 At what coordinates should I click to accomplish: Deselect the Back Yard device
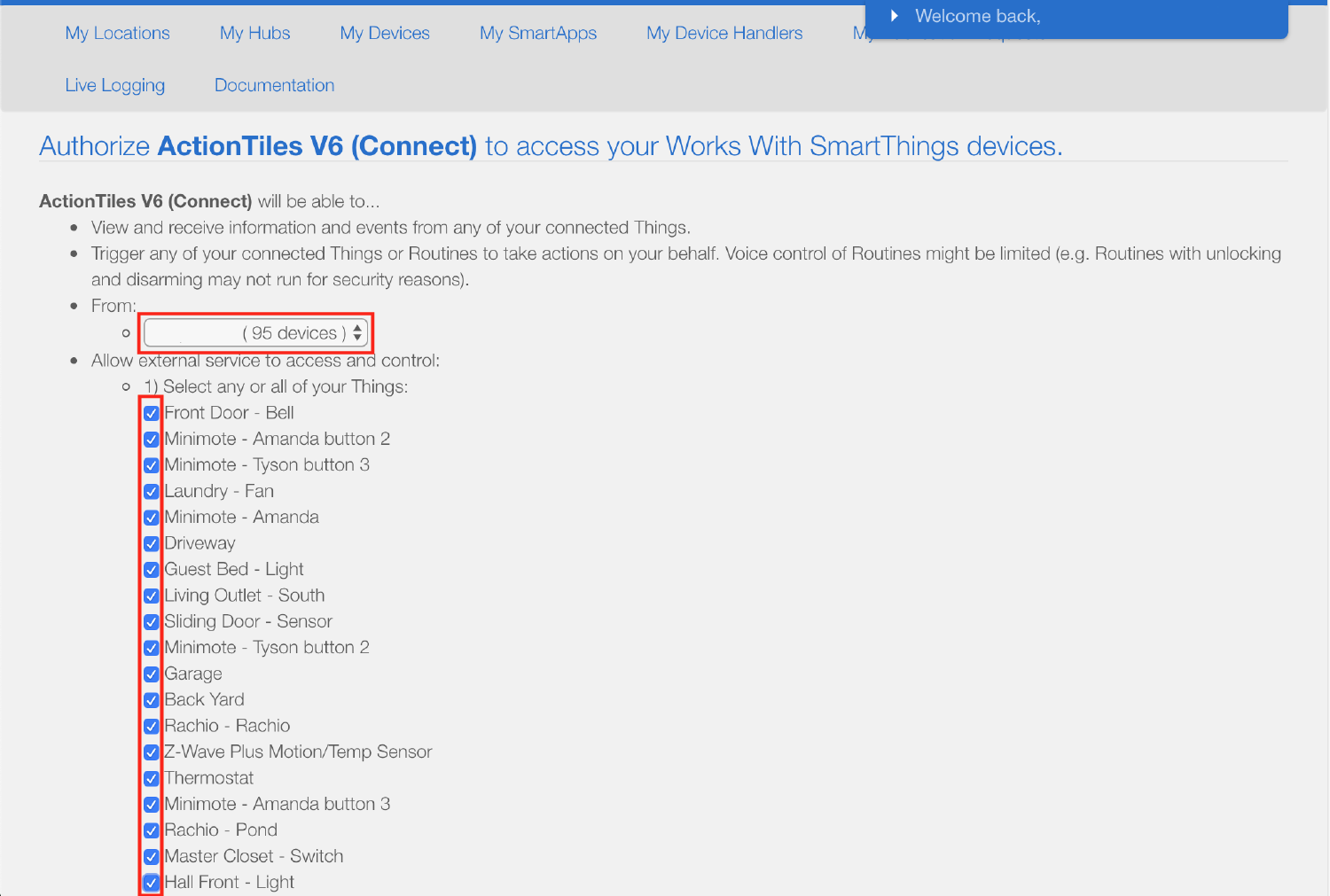click(151, 699)
